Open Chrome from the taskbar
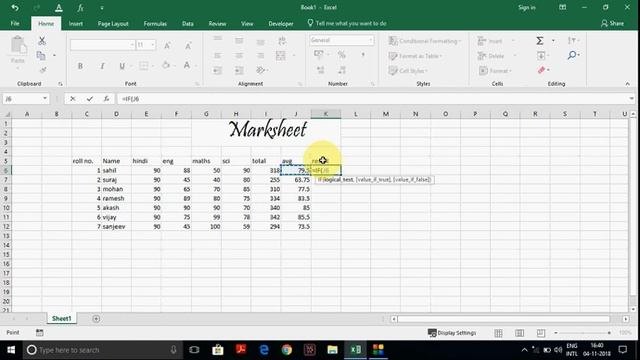The width and height of the screenshot is (640, 360). (287, 350)
